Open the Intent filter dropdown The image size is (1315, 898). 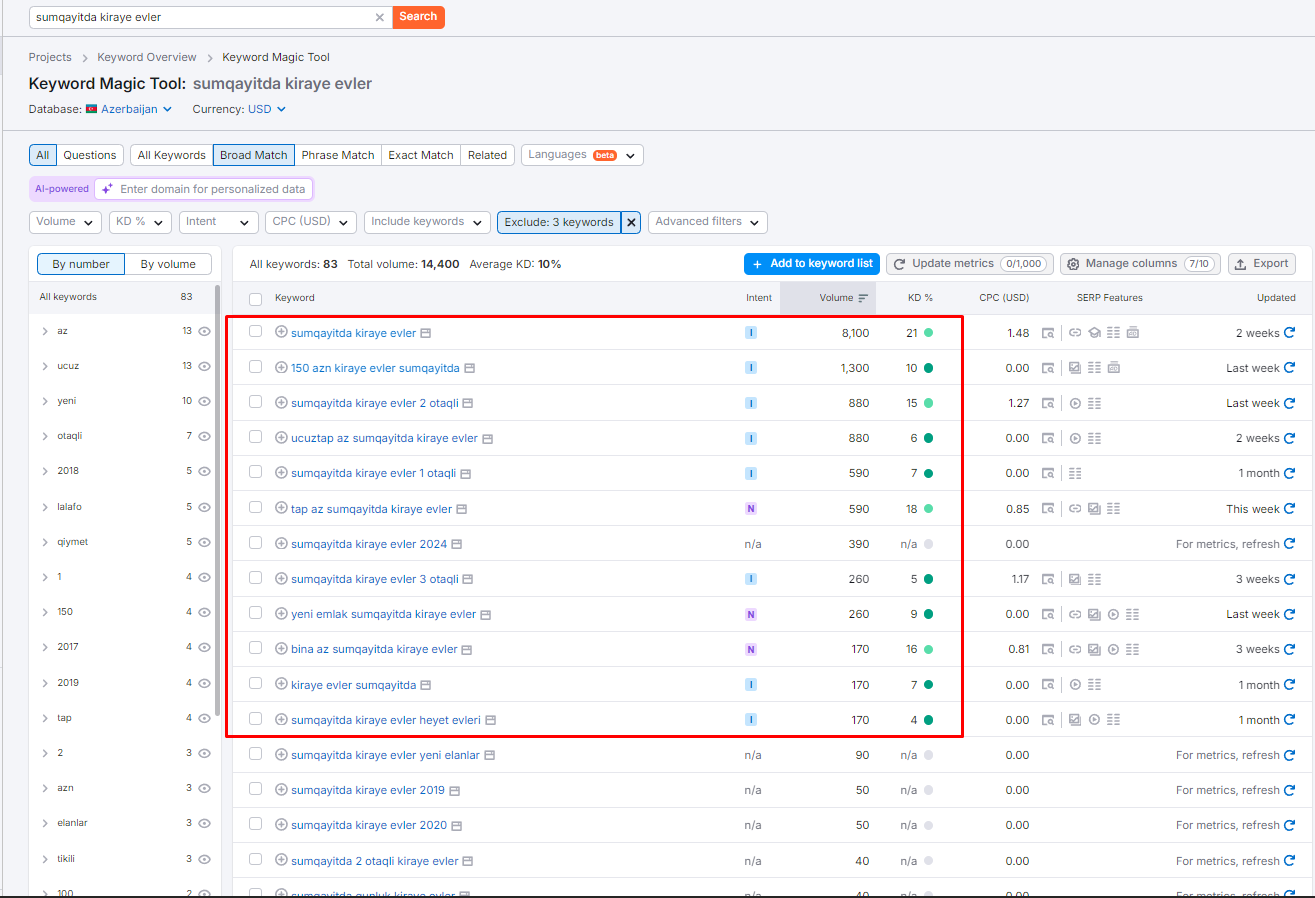(219, 222)
